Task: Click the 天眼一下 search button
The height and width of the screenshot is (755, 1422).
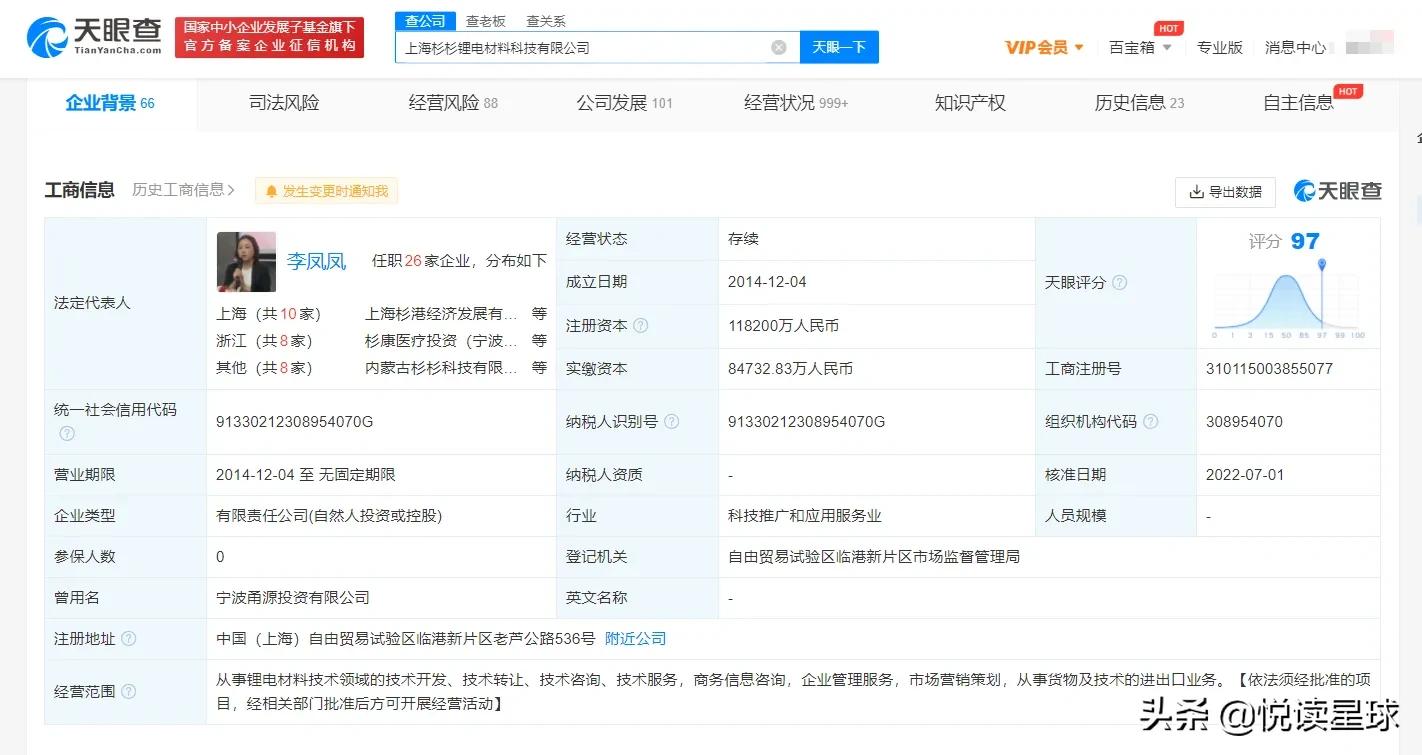Action: click(839, 47)
